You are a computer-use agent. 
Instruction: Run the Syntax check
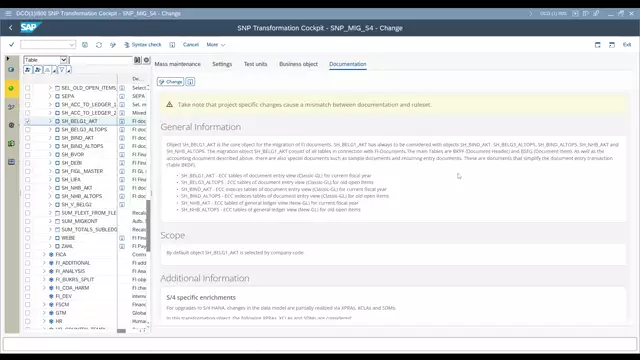tap(143, 44)
